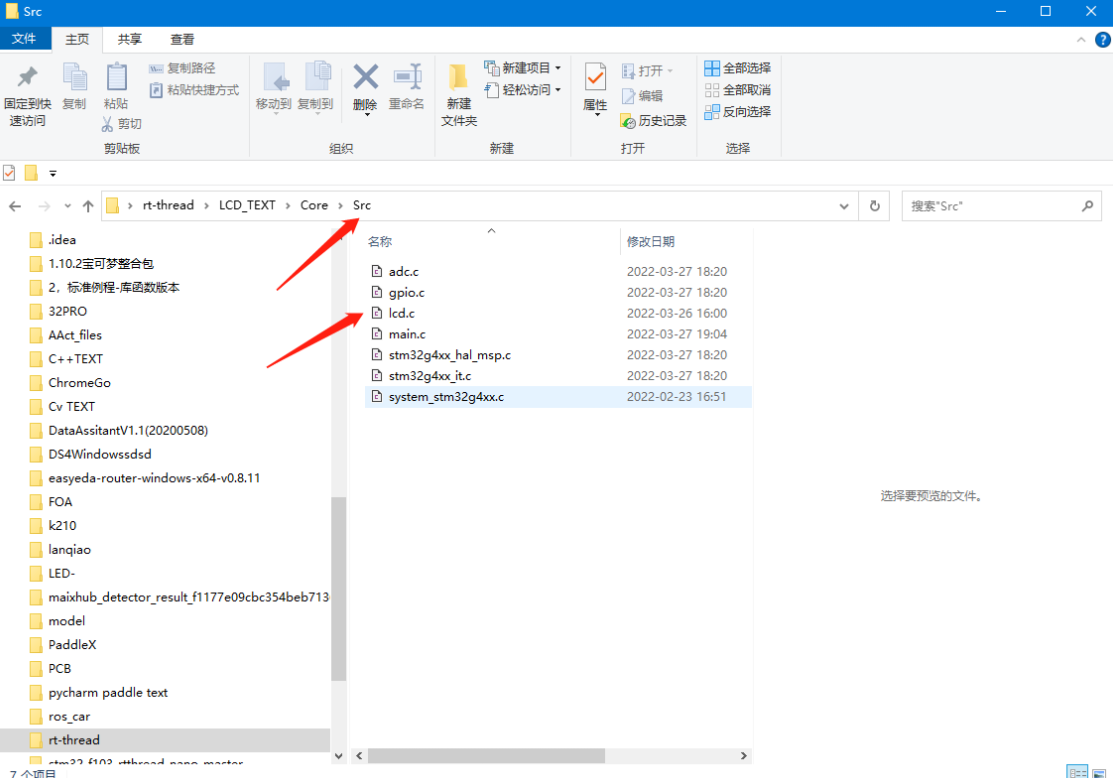Image resolution: width=1113 pixels, height=778 pixels.
Task: Pin folder to Quick access
Action: [27, 95]
